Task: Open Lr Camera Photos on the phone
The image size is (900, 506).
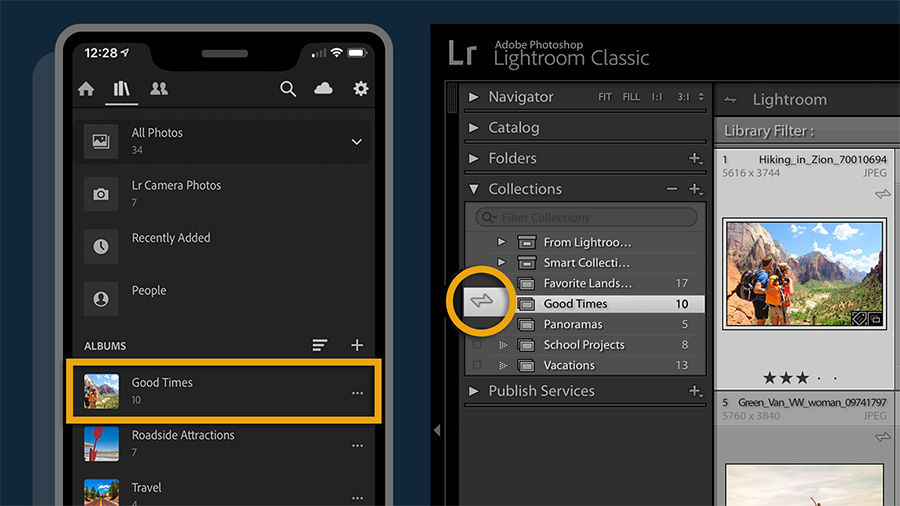Action: (x=224, y=193)
